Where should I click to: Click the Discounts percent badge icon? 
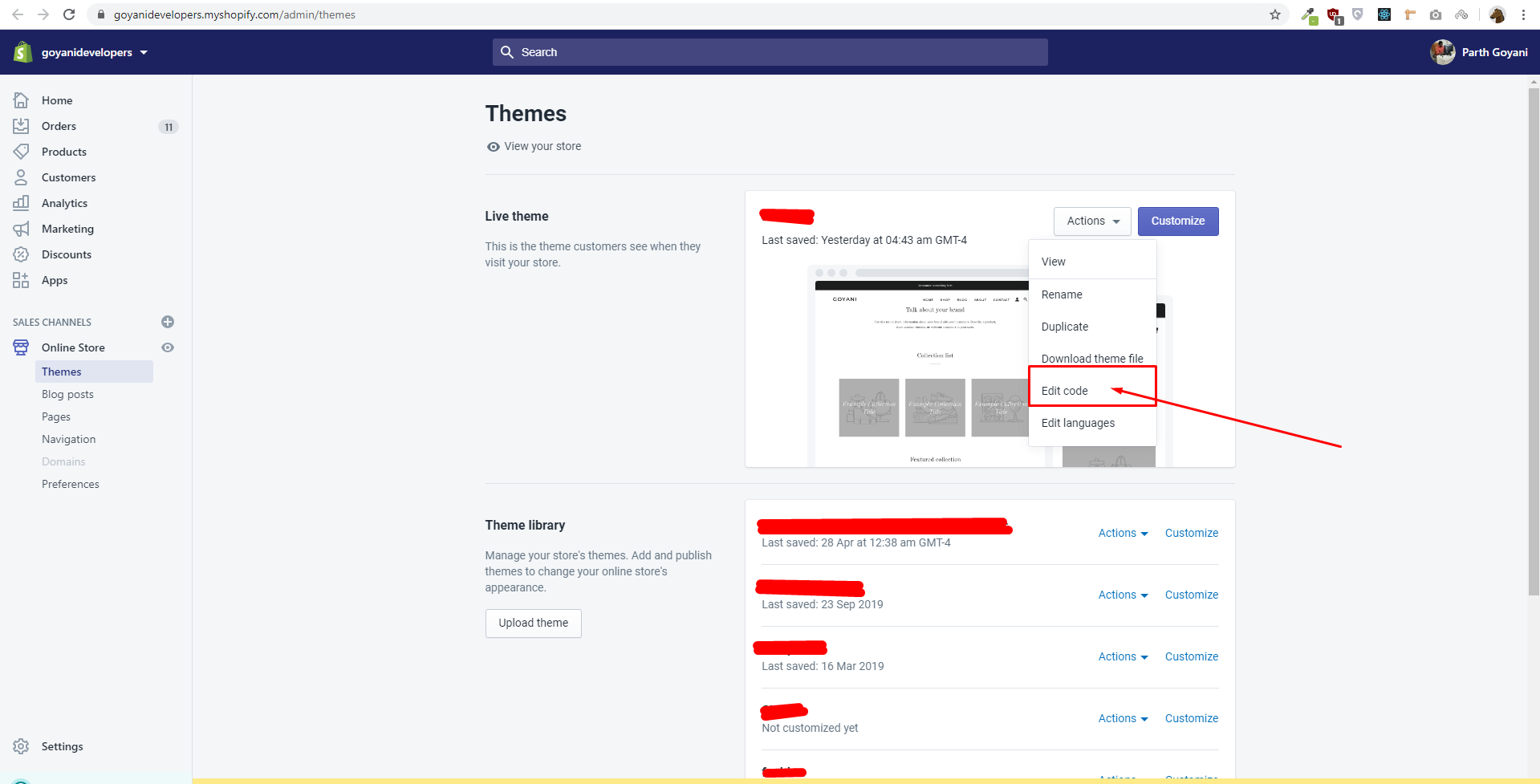coord(22,254)
